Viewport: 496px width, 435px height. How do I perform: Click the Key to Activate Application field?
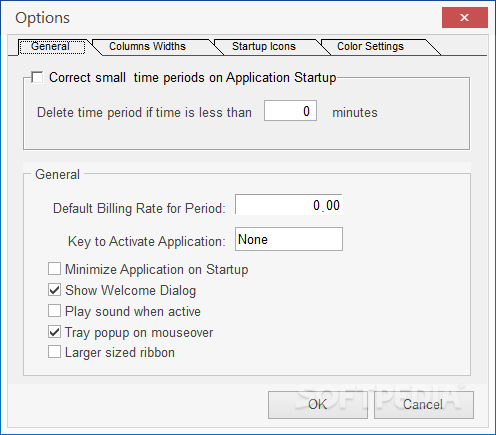(289, 239)
